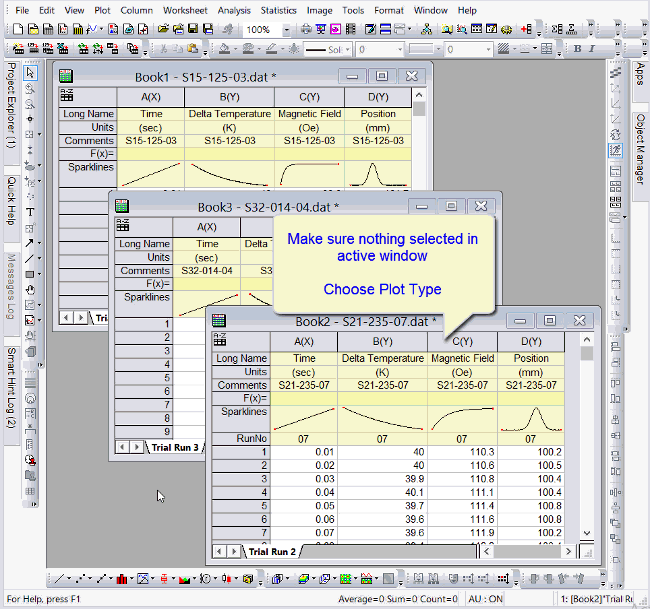Click column header C(Y) in Book2
Screen dimensions: 650x609
tap(461, 341)
